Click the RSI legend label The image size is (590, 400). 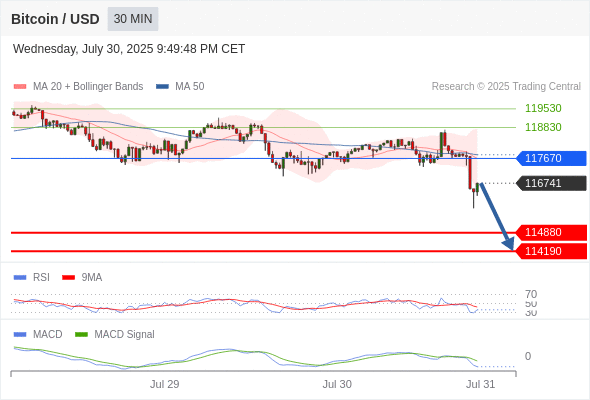point(41,278)
